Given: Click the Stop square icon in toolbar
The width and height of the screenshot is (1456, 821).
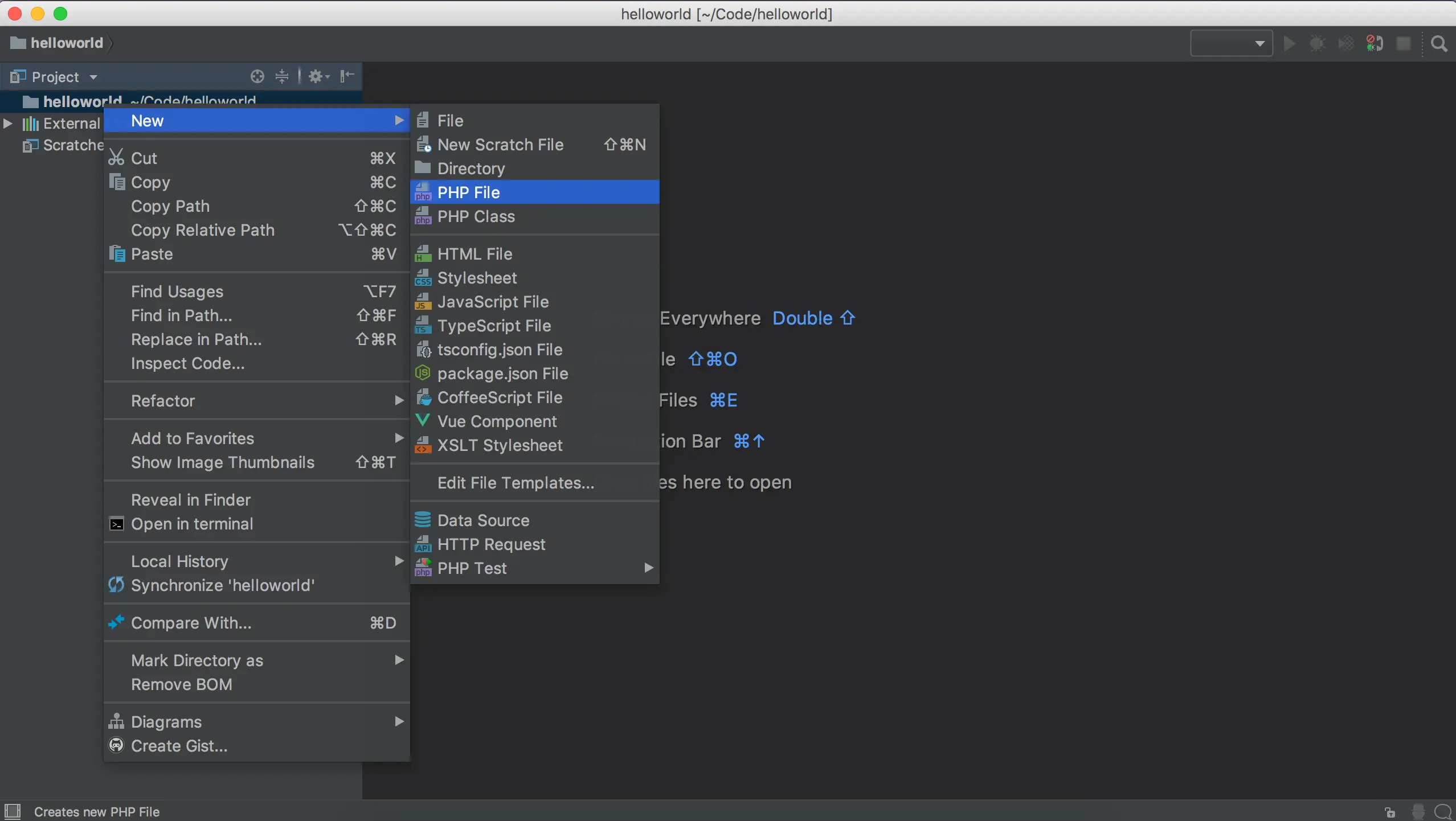Looking at the screenshot, I should point(1404,44).
